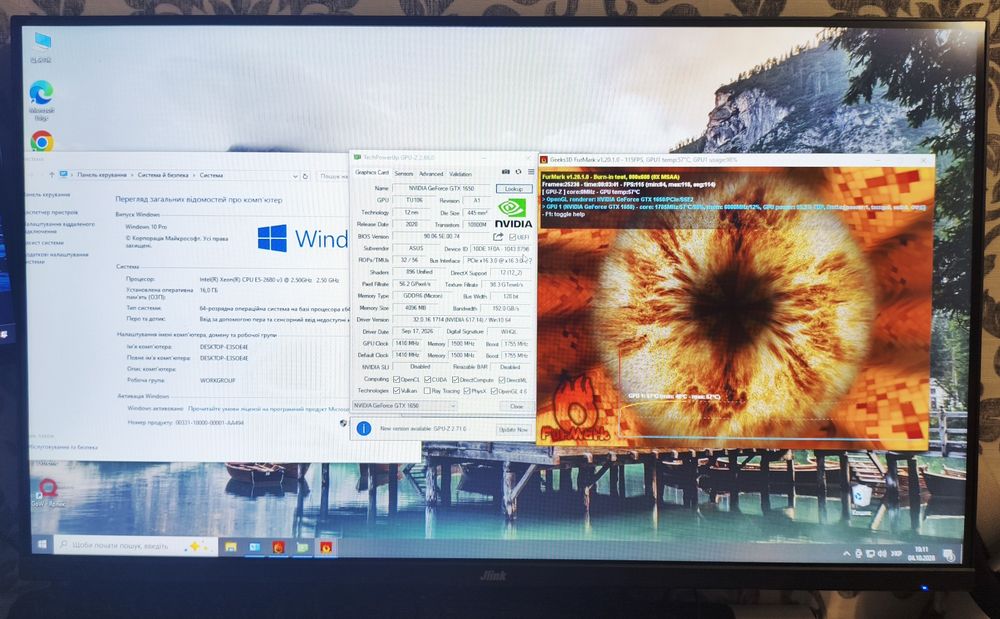The image size is (1000, 619).
Task: Open Remote settings link in System sidebar
Action: click(x=59, y=228)
